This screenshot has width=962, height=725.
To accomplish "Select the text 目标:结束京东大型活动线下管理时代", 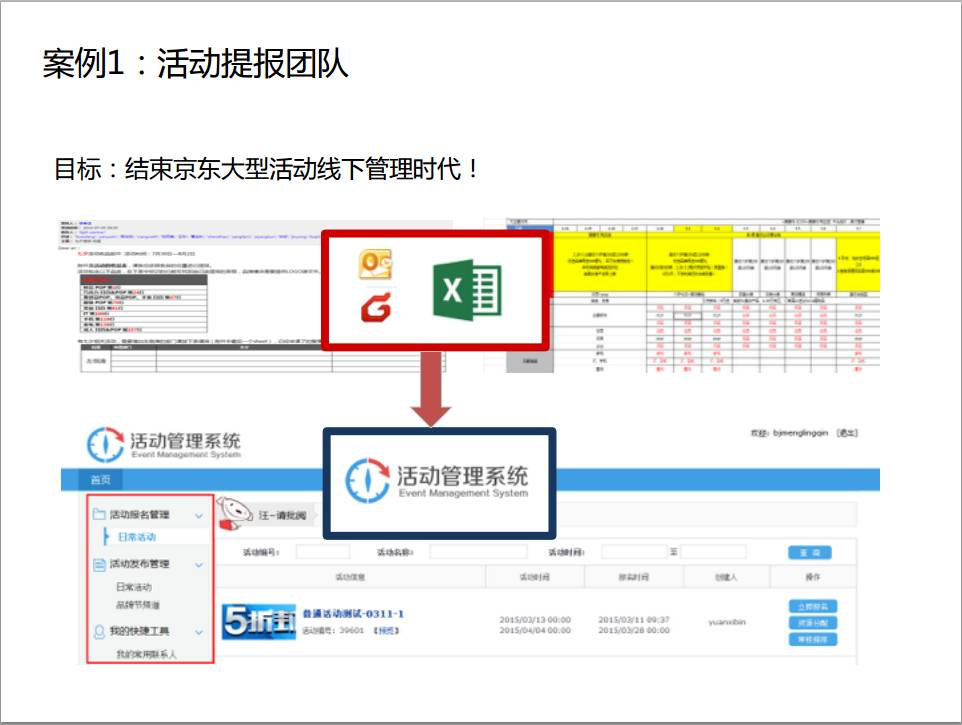I will tap(265, 169).
